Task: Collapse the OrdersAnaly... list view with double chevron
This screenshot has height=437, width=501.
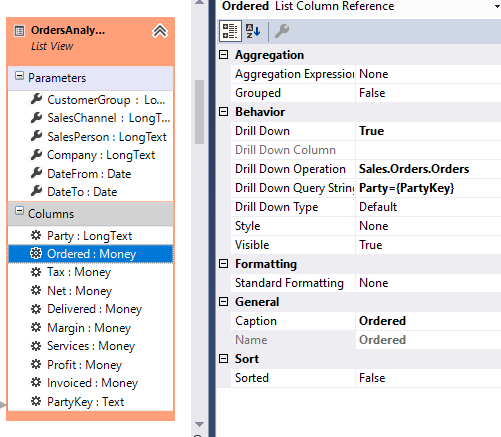Action: click(160, 31)
